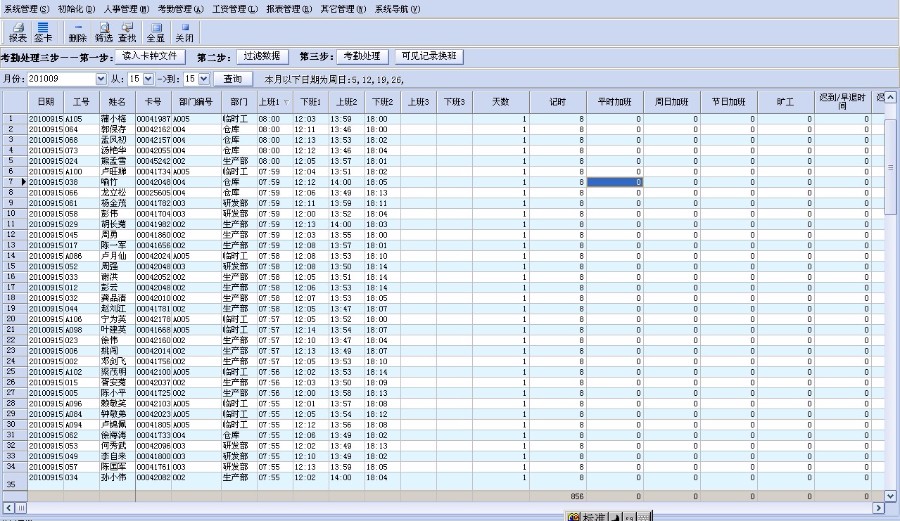Click the 日期 column header
The width and height of the screenshot is (900, 521).
(46, 102)
